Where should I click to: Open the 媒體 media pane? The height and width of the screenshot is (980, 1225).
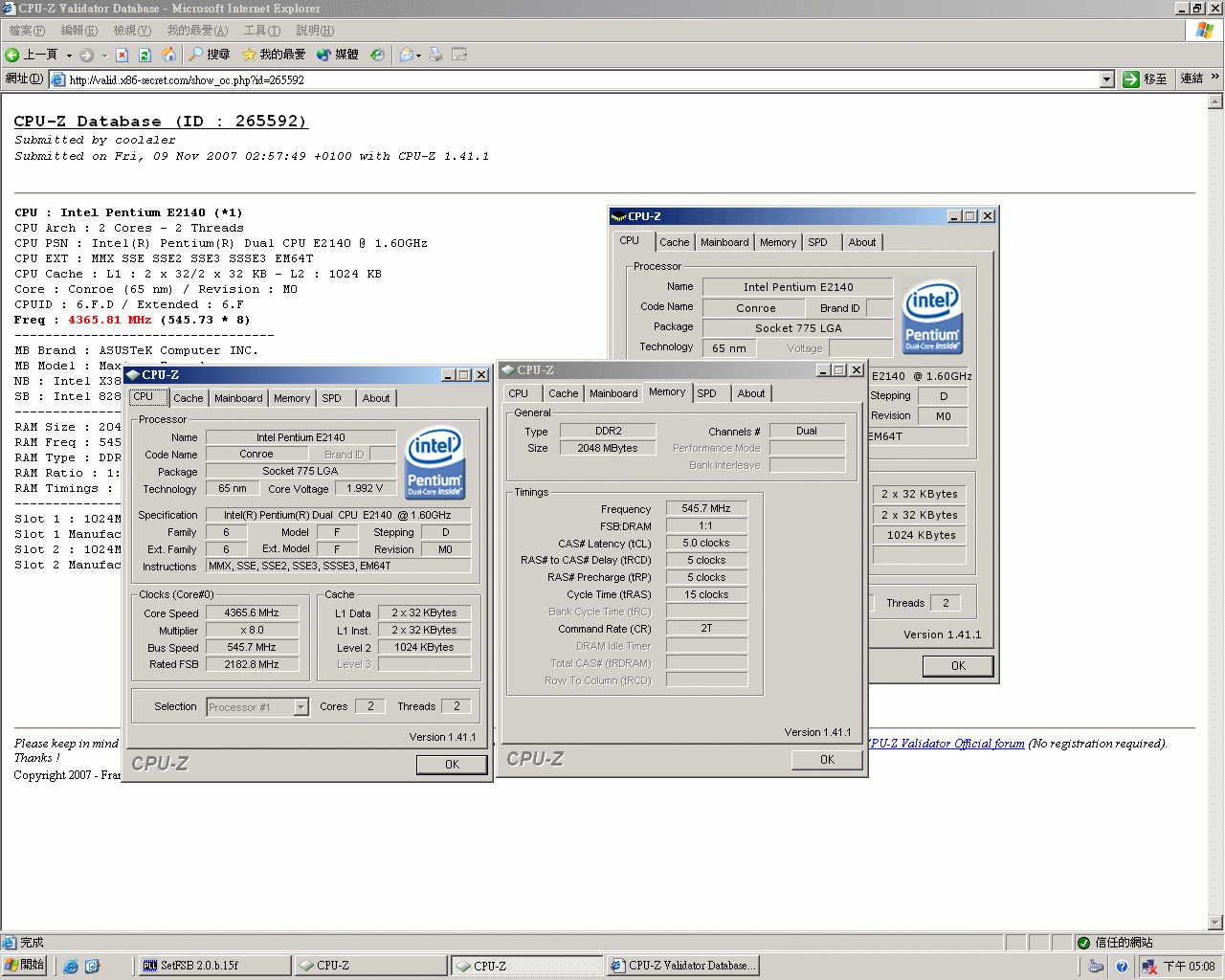tap(337, 55)
